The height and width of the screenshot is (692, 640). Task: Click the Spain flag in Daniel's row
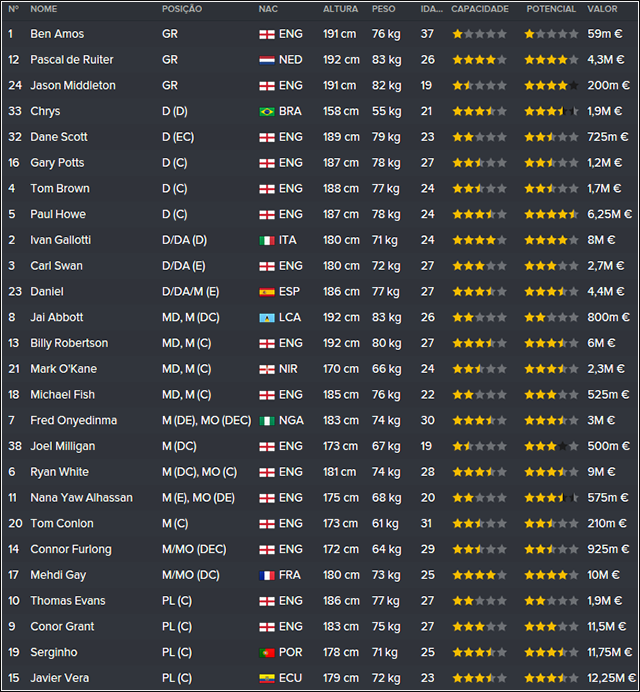[x=267, y=292]
